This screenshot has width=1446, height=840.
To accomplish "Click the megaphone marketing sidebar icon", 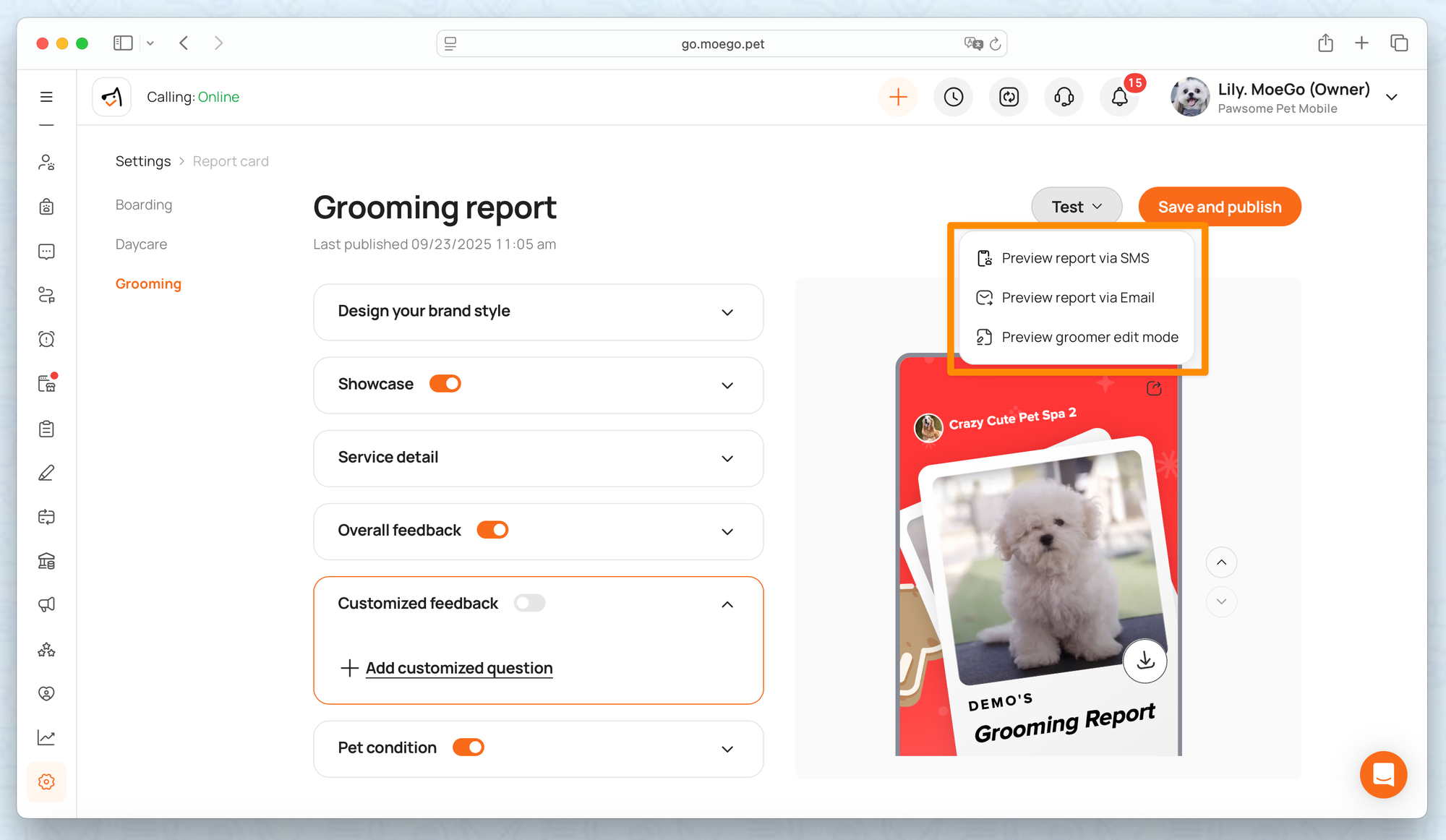I will pyautogui.click(x=46, y=604).
